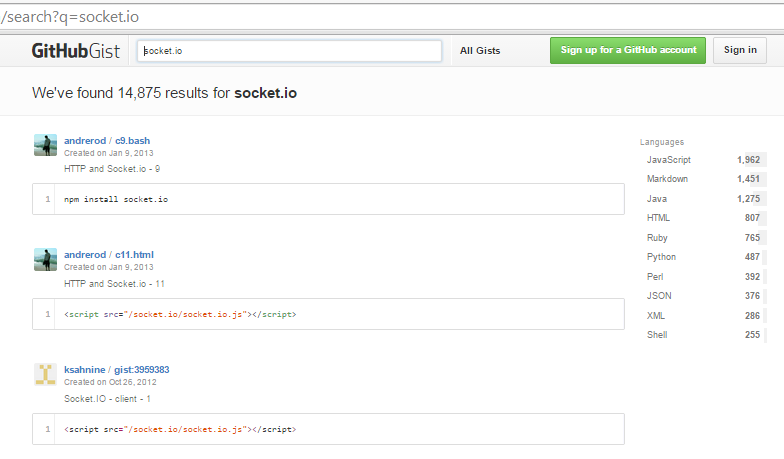Open the c9.bash gist link
The image size is (784, 459).
(x=132, y=140)
